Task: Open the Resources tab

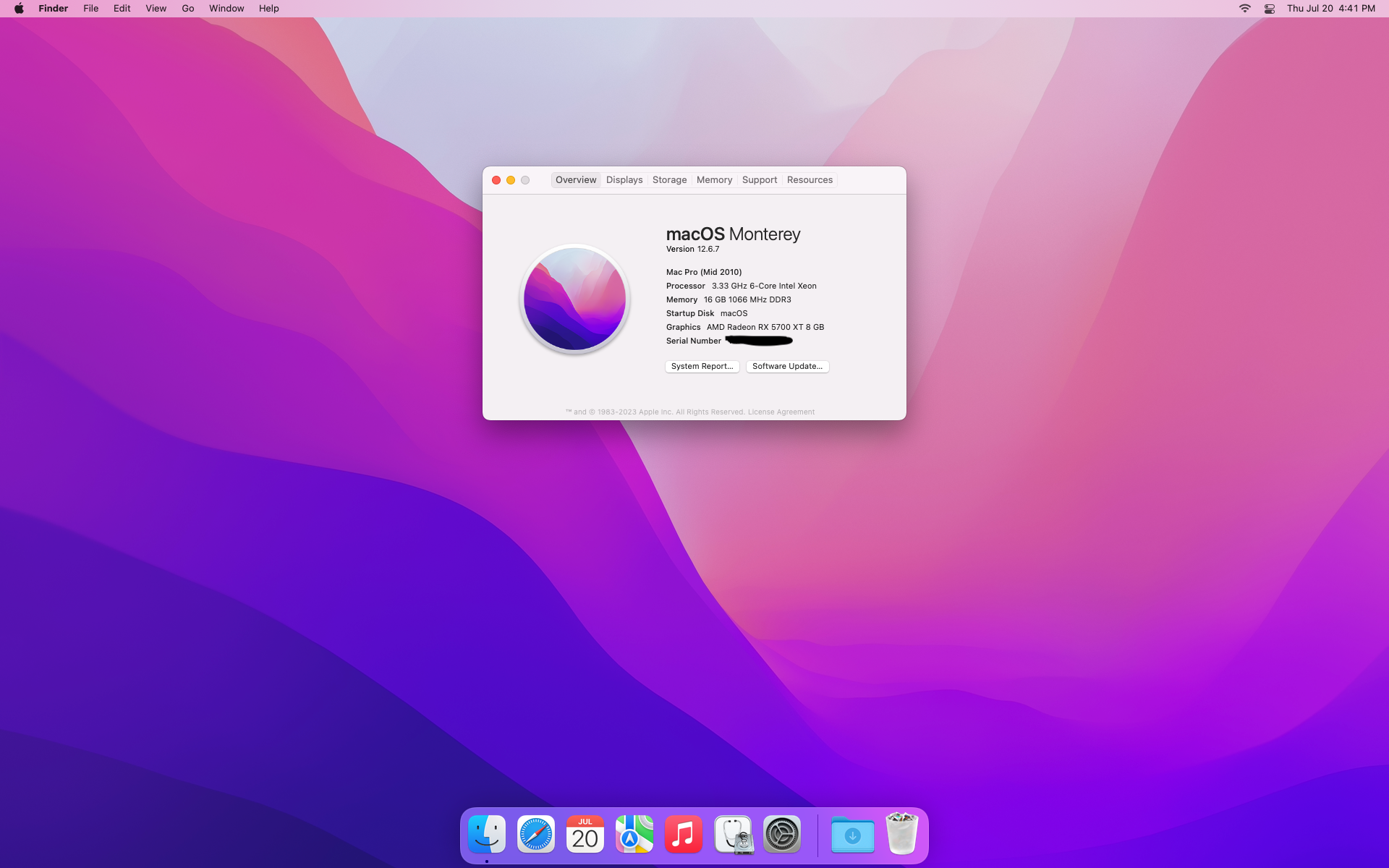Action: click(810, 180)
